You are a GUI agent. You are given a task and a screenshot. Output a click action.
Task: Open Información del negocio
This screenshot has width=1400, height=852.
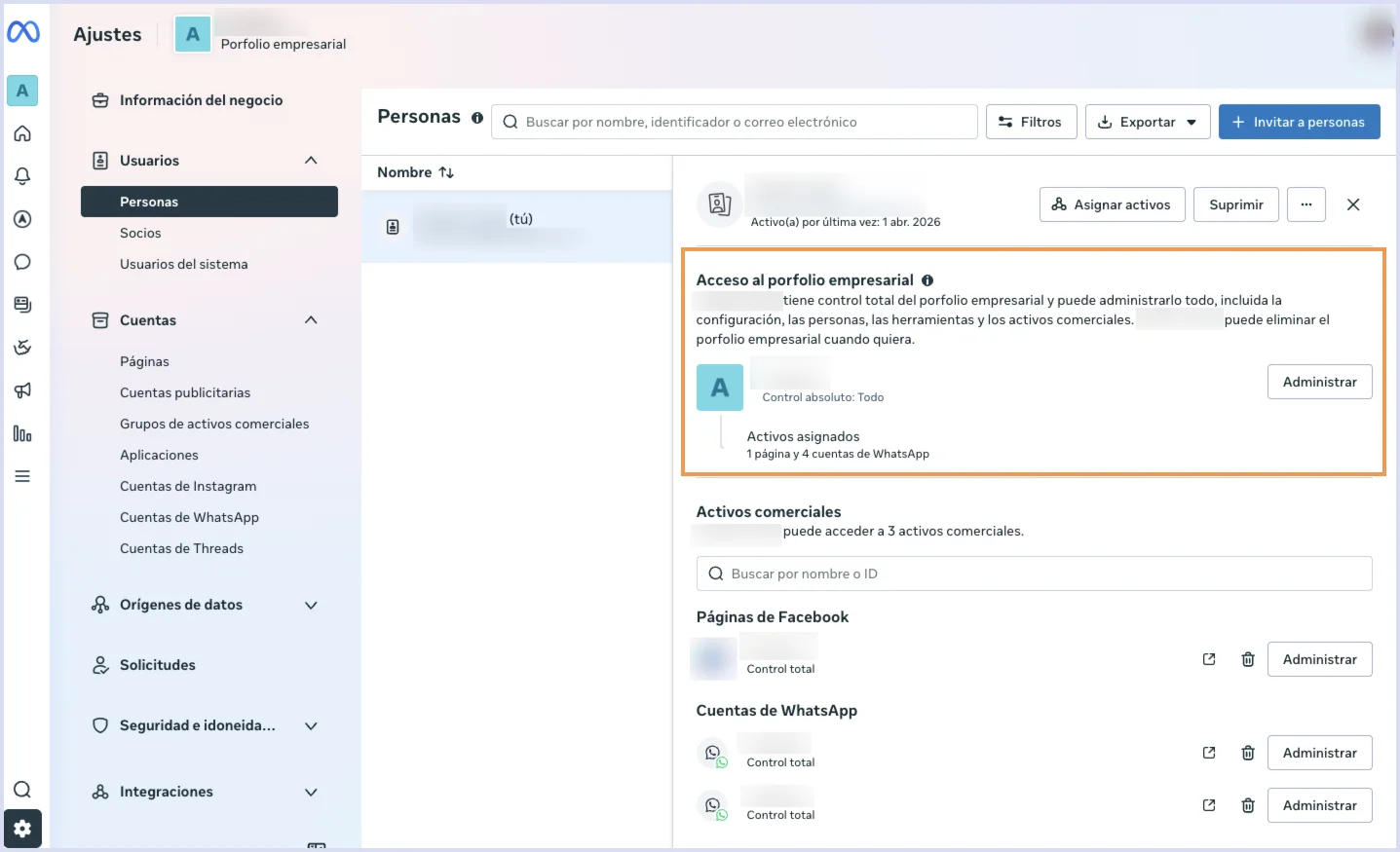click(201, 100)
